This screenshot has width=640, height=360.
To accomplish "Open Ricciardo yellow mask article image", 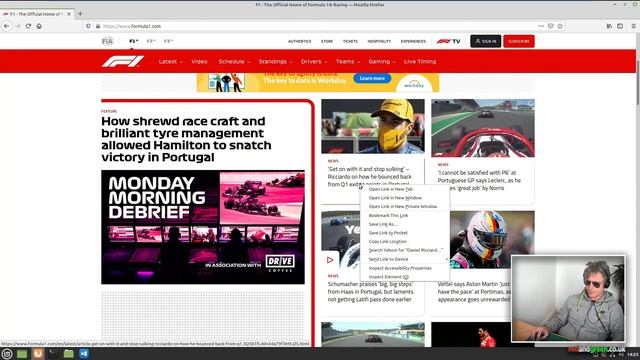I will pos(373,126).
